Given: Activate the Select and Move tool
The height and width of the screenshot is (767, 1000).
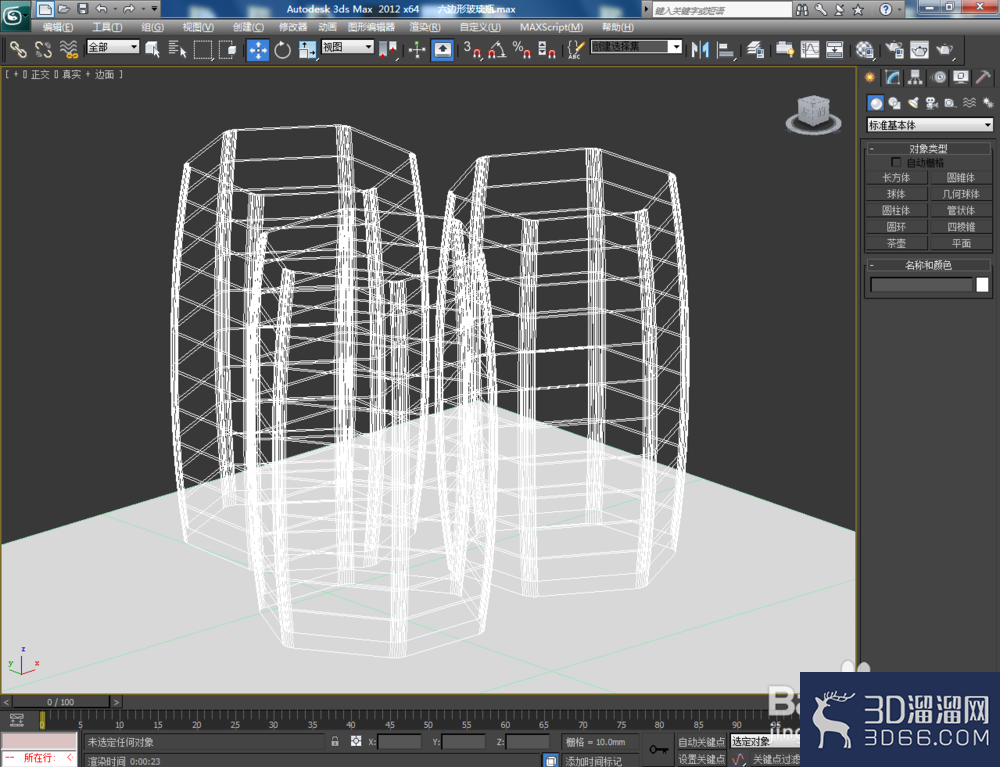Looking at the screenshot, I should (x=258, y=50).
